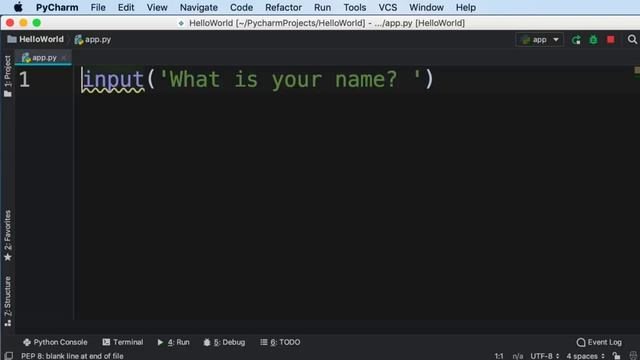Open Search Everywhere magnifier icon

click(x=632, y=40)
